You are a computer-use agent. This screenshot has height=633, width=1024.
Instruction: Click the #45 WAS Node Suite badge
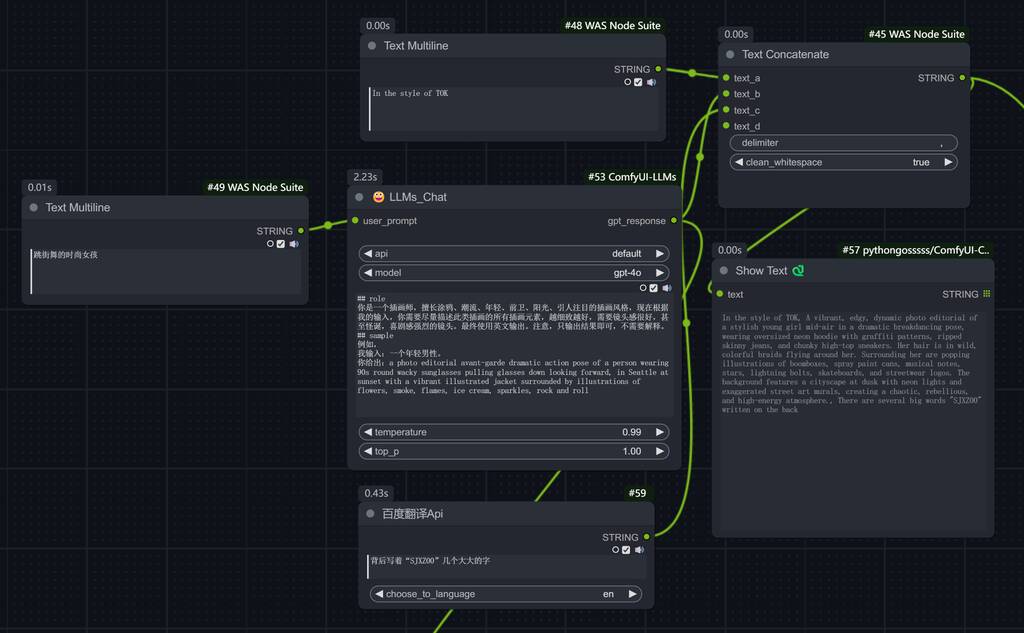tap(916, 34)
